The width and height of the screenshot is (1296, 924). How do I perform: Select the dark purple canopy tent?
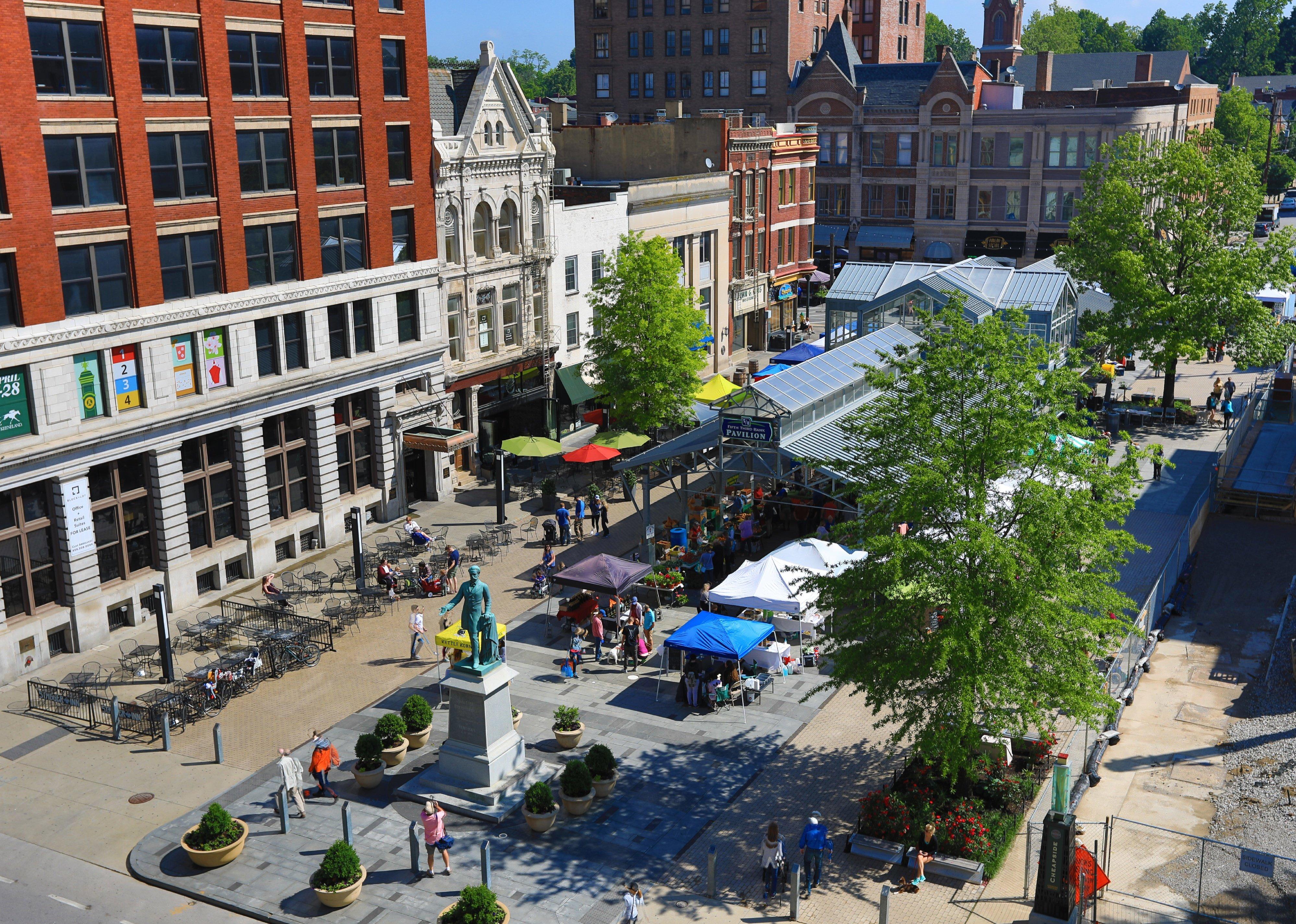coord(601,574)
